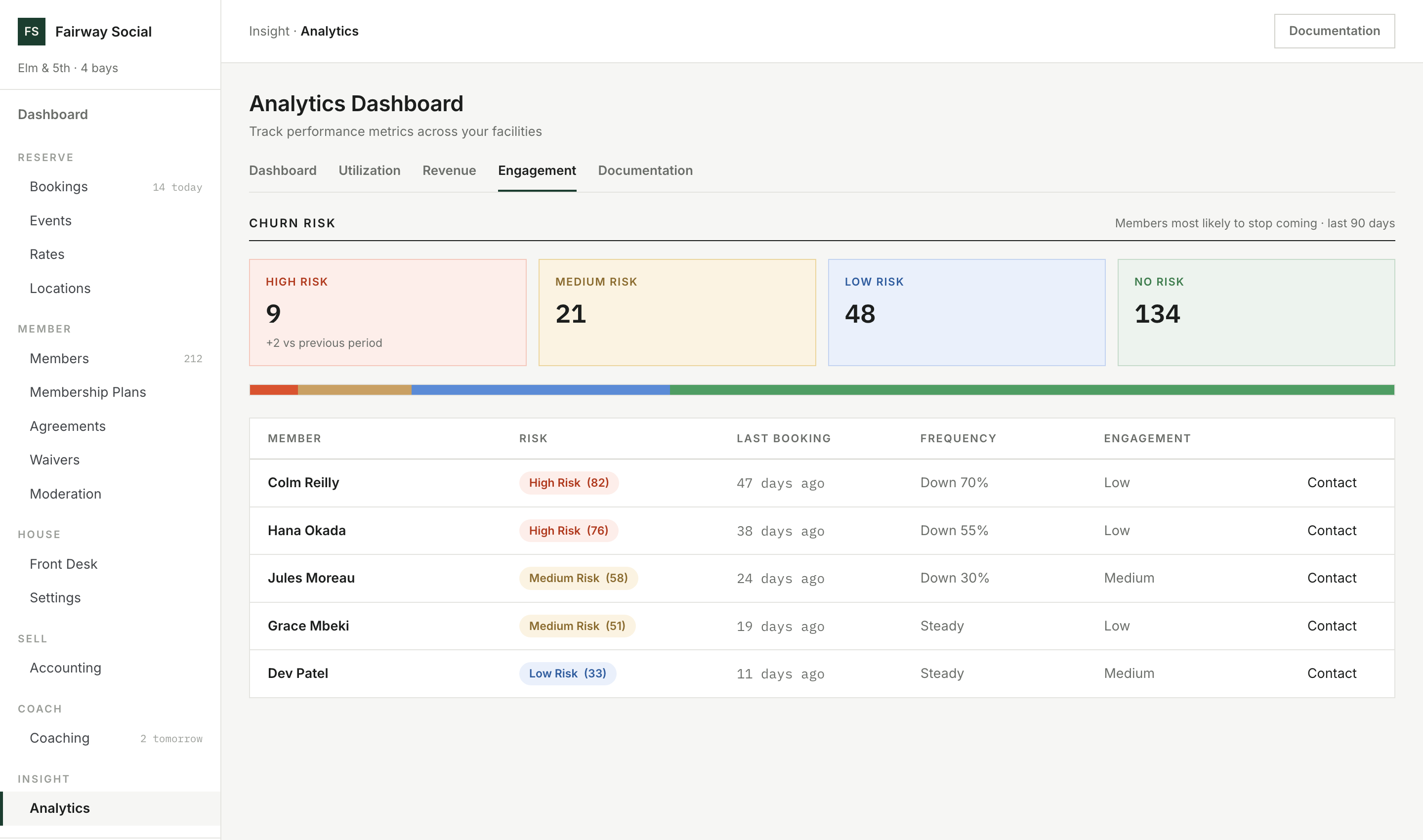Contact Hana Okada
1423x840 pixels.
point(1331,530)
